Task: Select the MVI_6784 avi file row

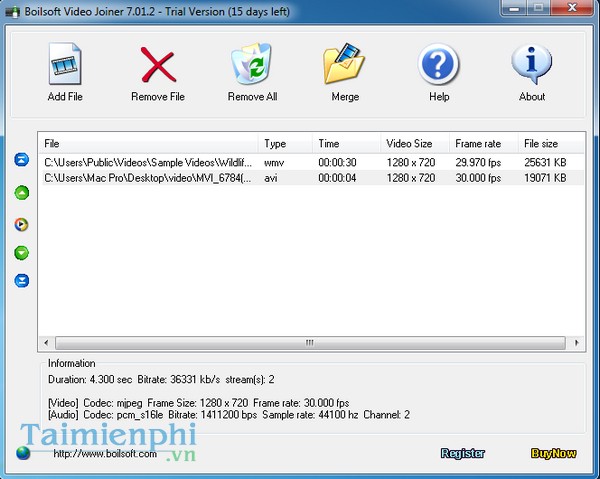Action: [312, 178]
